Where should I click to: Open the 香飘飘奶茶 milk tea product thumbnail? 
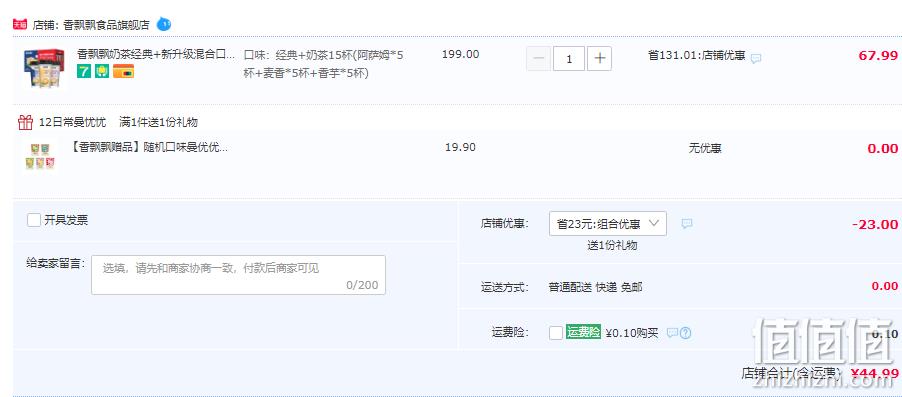click(x=44, y=68)
